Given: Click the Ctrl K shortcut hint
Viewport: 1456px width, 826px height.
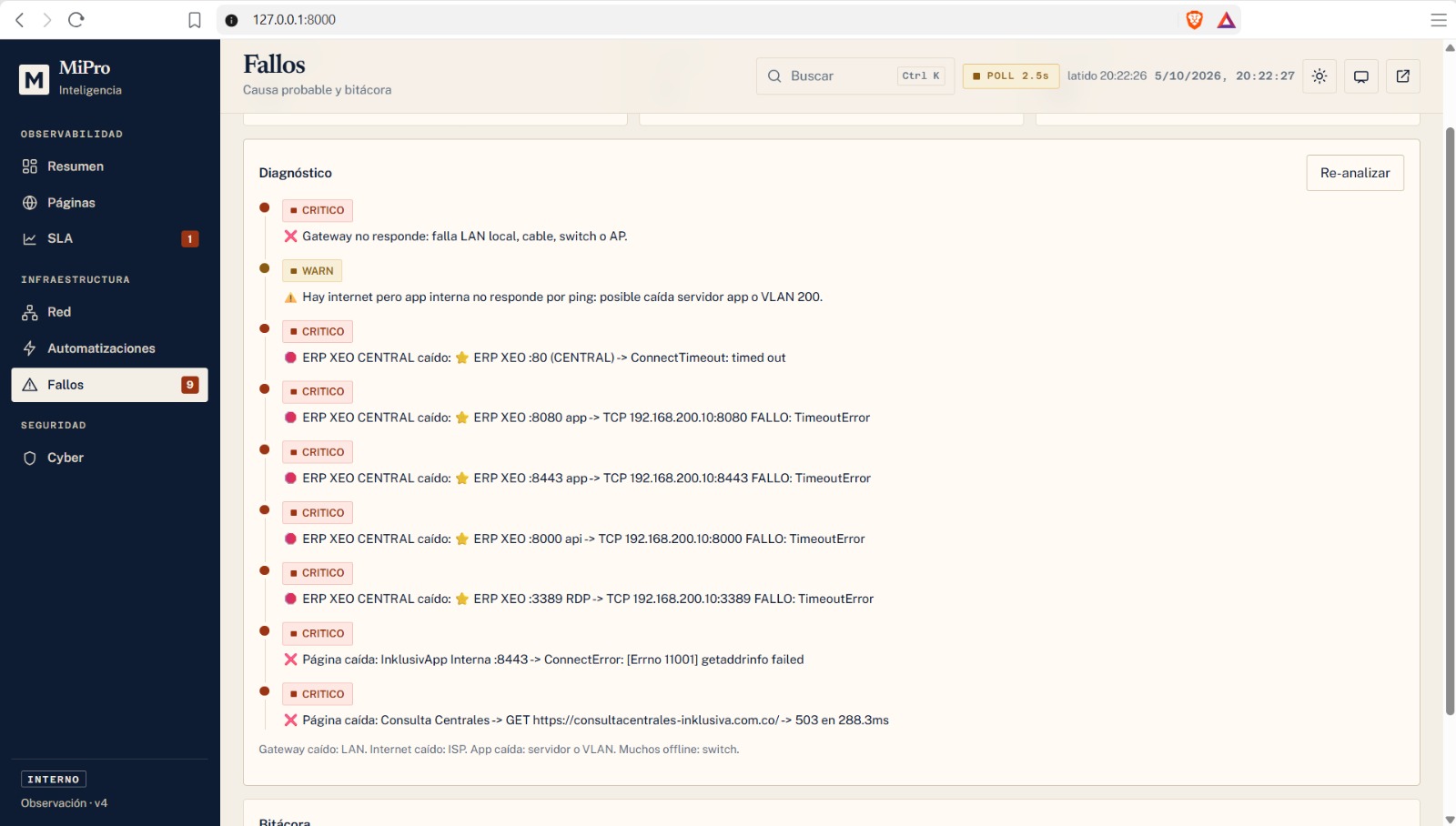Looking at the screenshot, I should [921, 76].
